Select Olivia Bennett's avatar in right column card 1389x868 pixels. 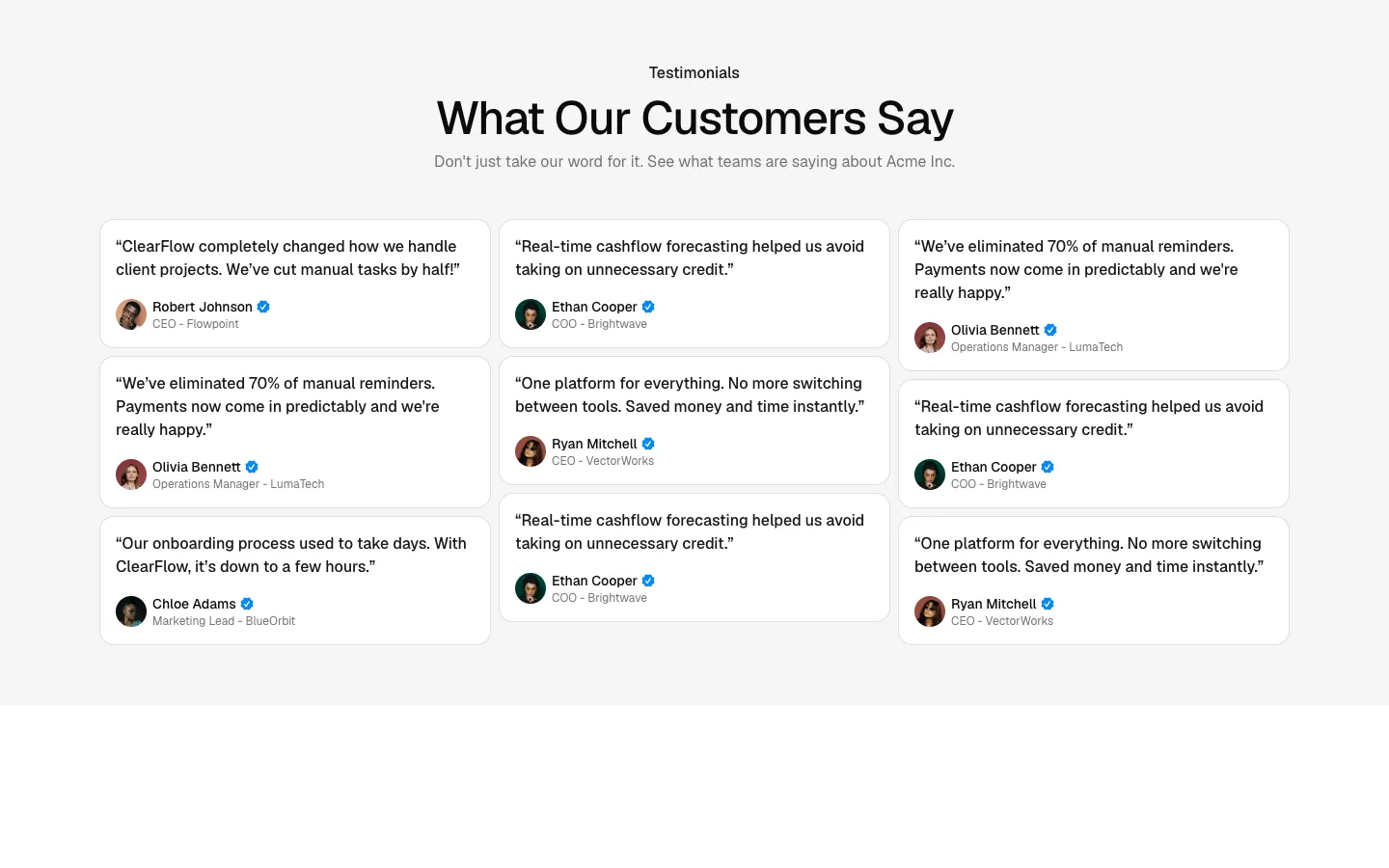(x=930, y=338)
